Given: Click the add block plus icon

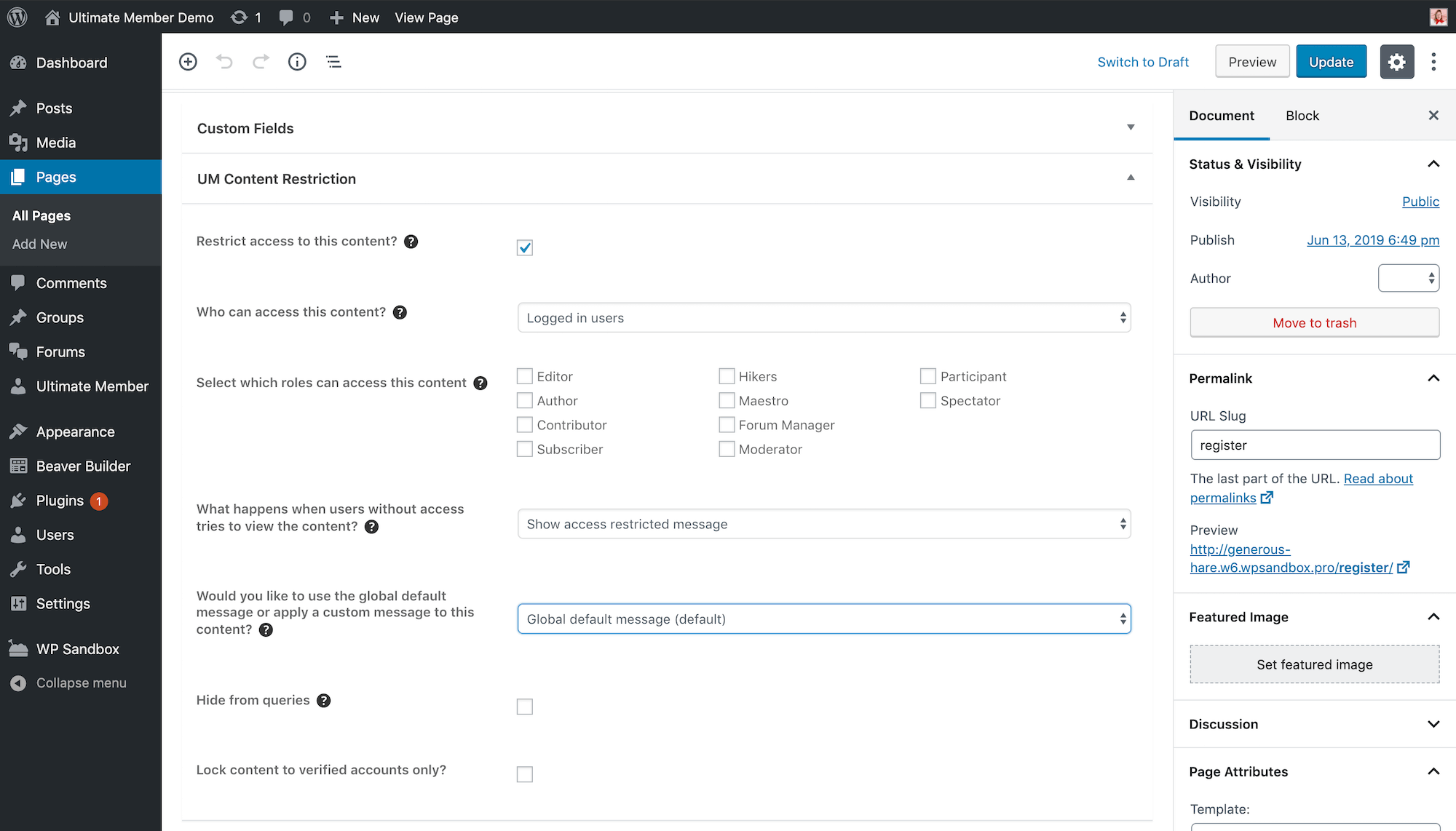Looking at the screenshot, I should (x=189, y=61).
